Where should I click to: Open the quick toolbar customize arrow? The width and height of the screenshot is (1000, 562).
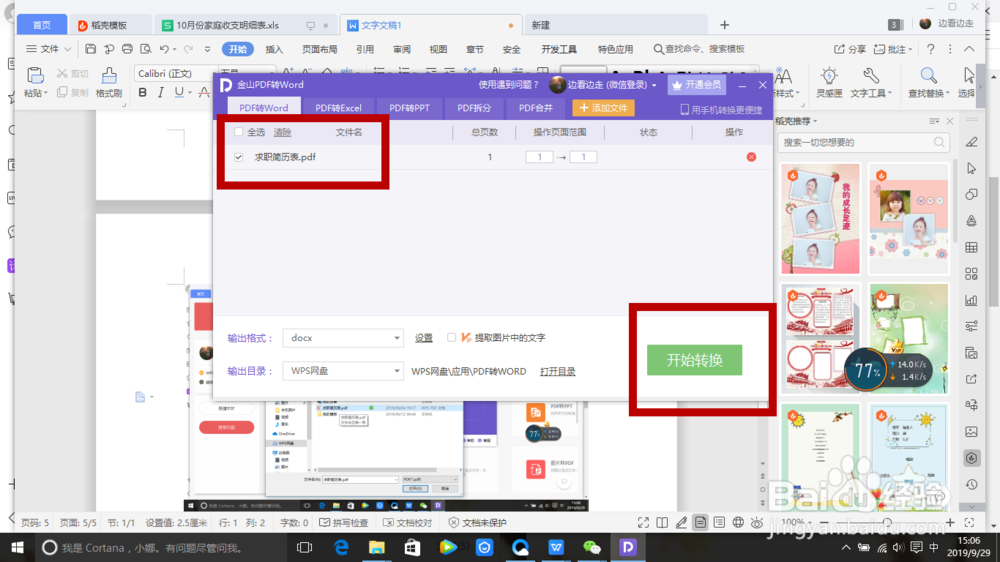[207, 49]
